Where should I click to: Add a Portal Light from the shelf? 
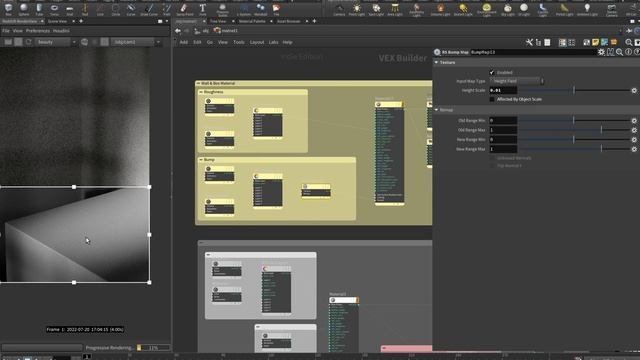click(x=564, y=9)
